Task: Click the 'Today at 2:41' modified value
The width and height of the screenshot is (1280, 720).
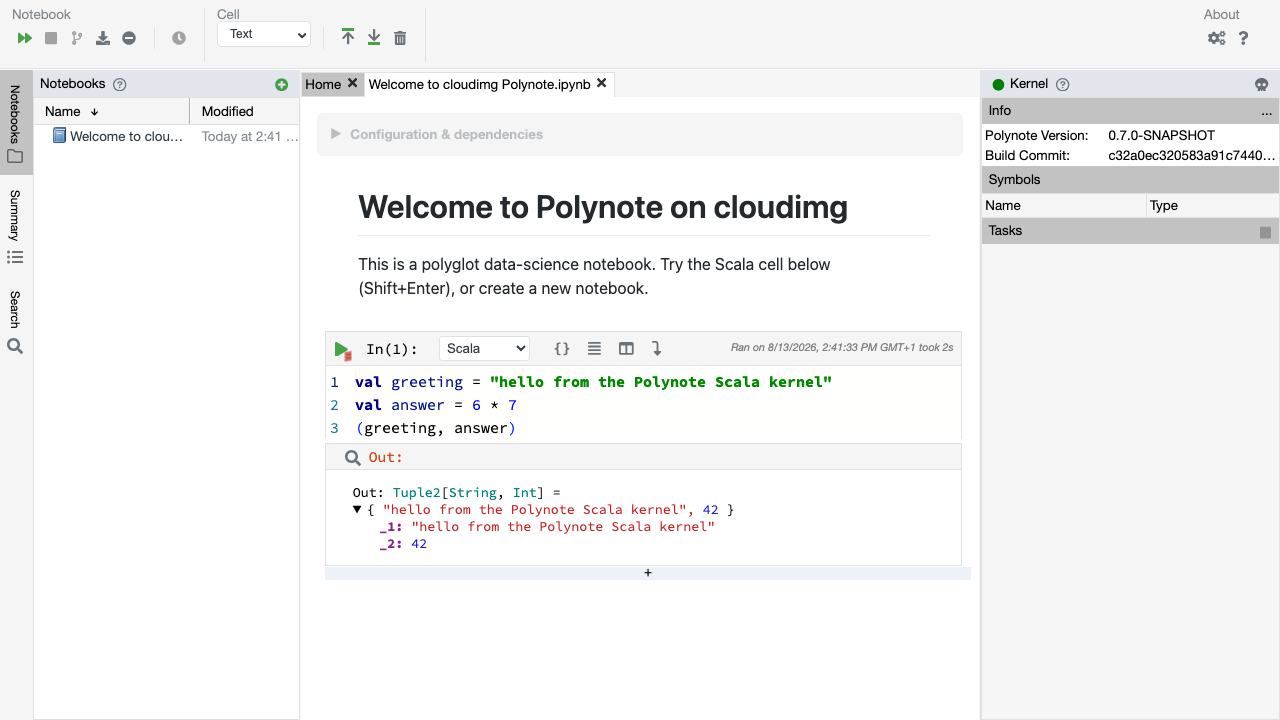Action: [x=250, y=136]
